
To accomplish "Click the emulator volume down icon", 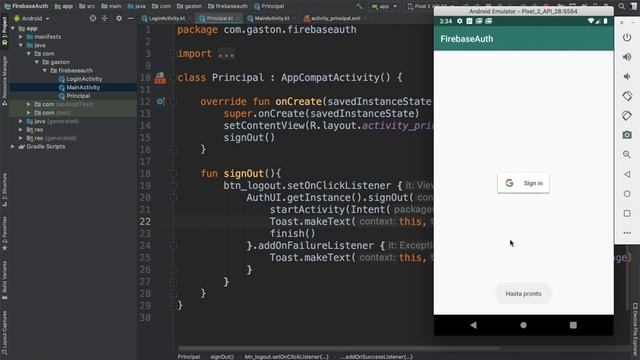I will click(627, 76).
